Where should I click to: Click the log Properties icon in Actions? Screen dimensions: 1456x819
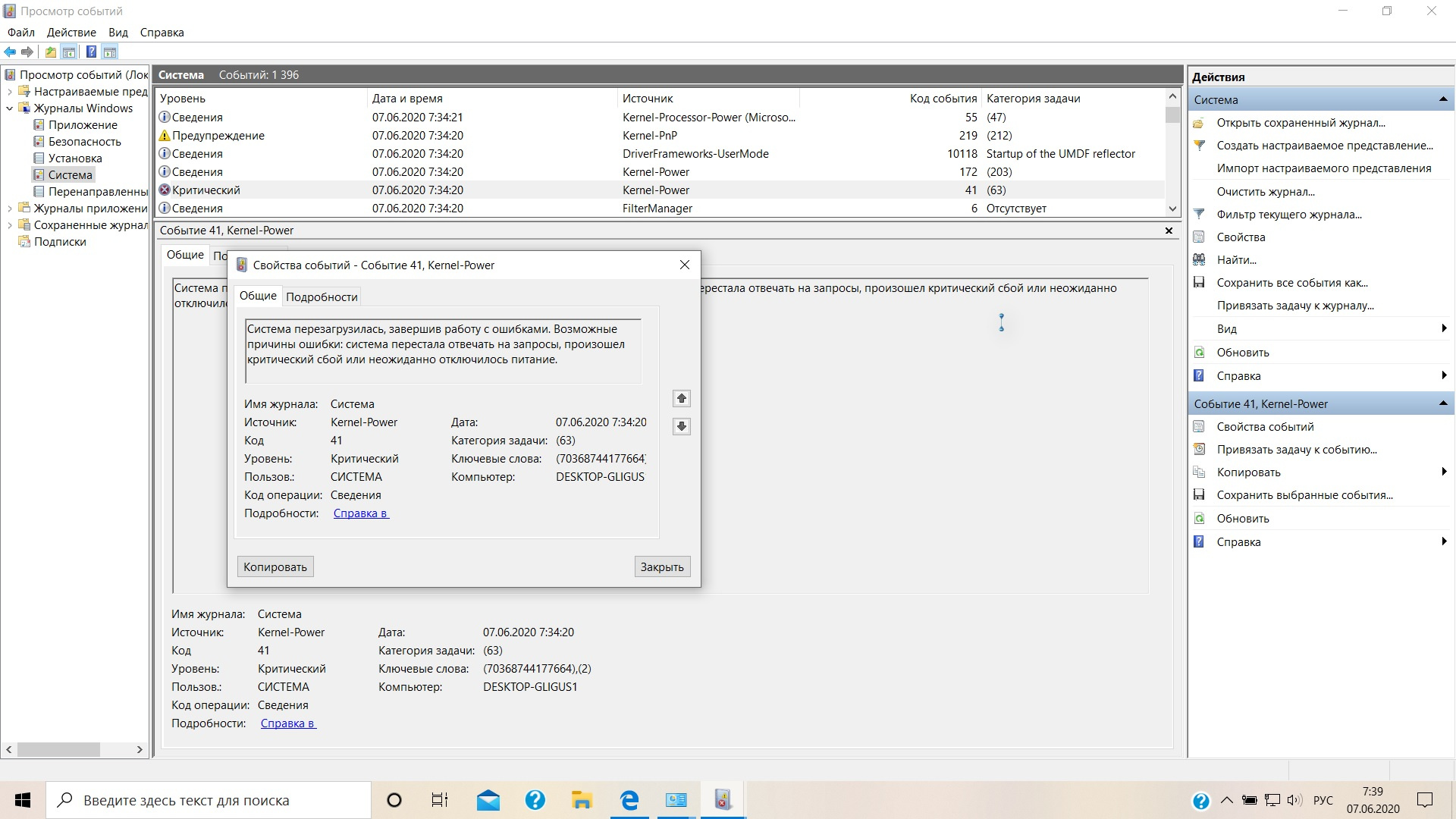coord(1199,237)
